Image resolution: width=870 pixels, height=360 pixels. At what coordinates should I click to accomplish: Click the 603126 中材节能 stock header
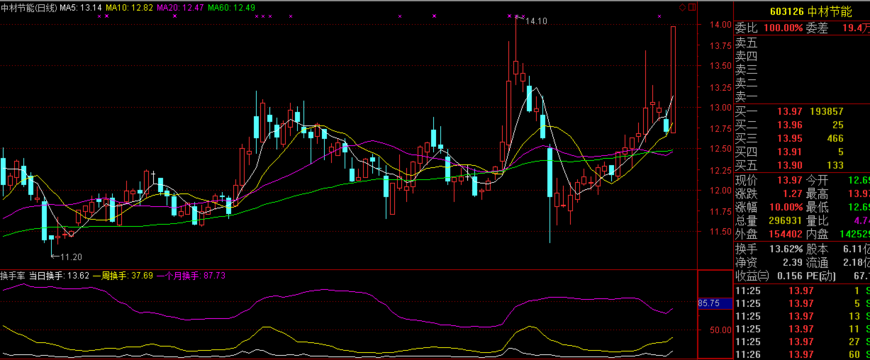pos(801,12)
